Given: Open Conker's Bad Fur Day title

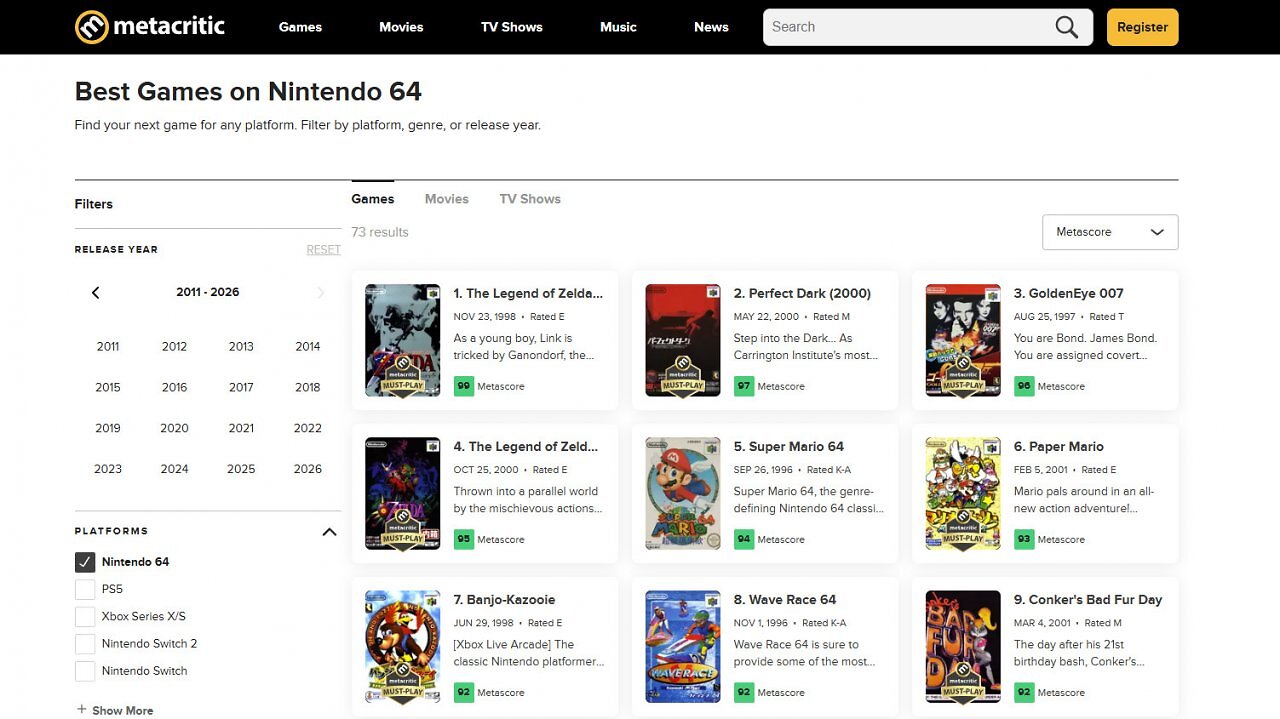Looking at the screenshot, I should click(1087, 600).
